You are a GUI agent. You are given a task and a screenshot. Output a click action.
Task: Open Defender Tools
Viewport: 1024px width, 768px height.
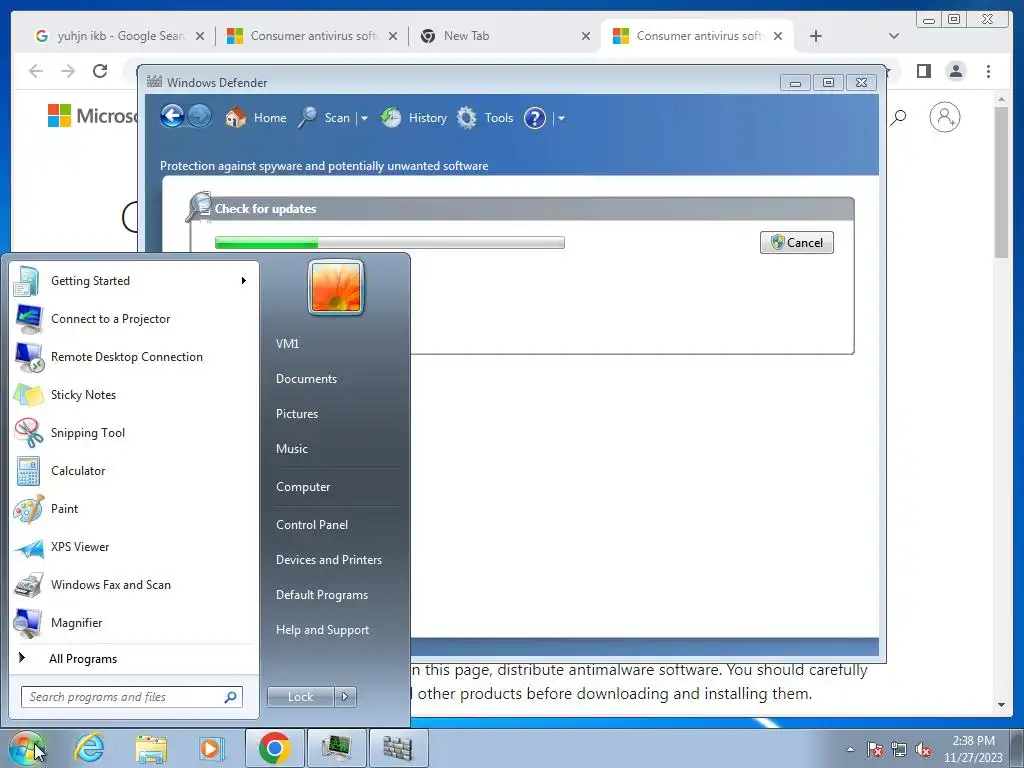click(x=485, y=118)
